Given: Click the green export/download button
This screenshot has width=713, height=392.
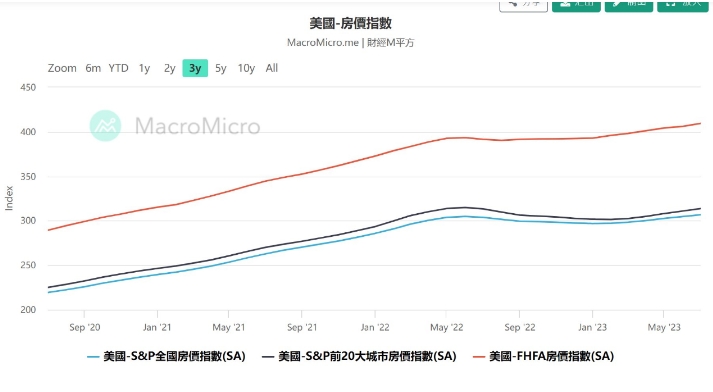Looking at the screenshot, I should pyautogui.click(x=576, y=5).
